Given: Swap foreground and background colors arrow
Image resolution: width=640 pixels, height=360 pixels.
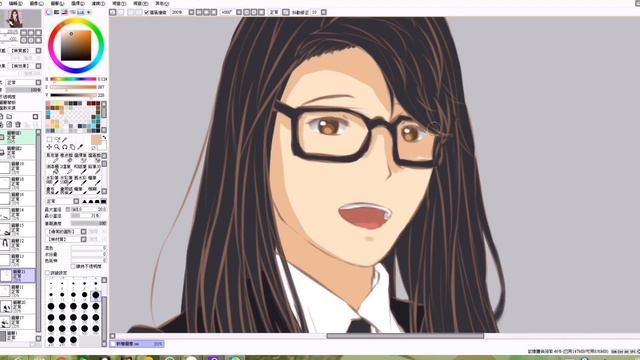Looking at the screenshot, I should point(104,138).
